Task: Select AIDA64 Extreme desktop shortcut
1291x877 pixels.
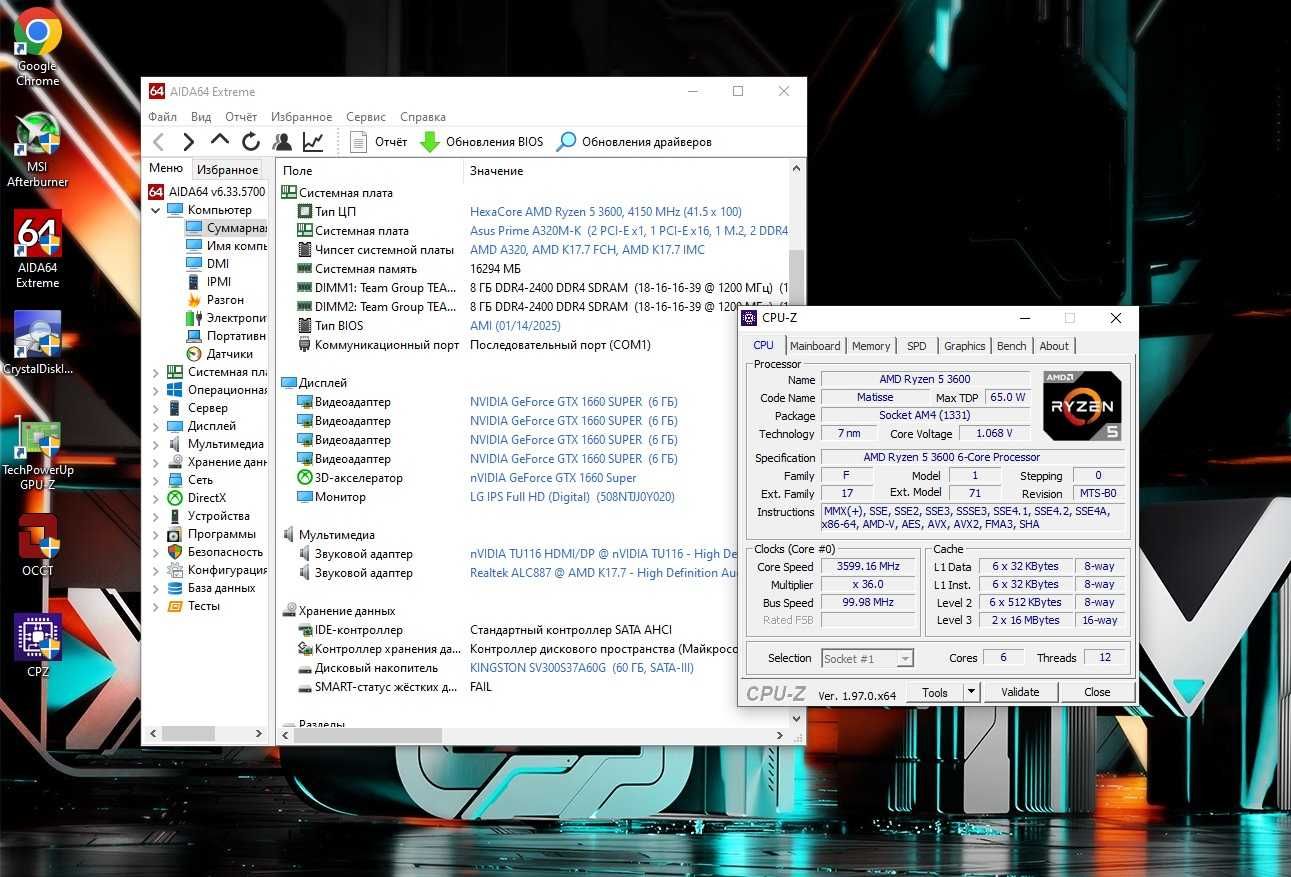Action: point(38,249)
